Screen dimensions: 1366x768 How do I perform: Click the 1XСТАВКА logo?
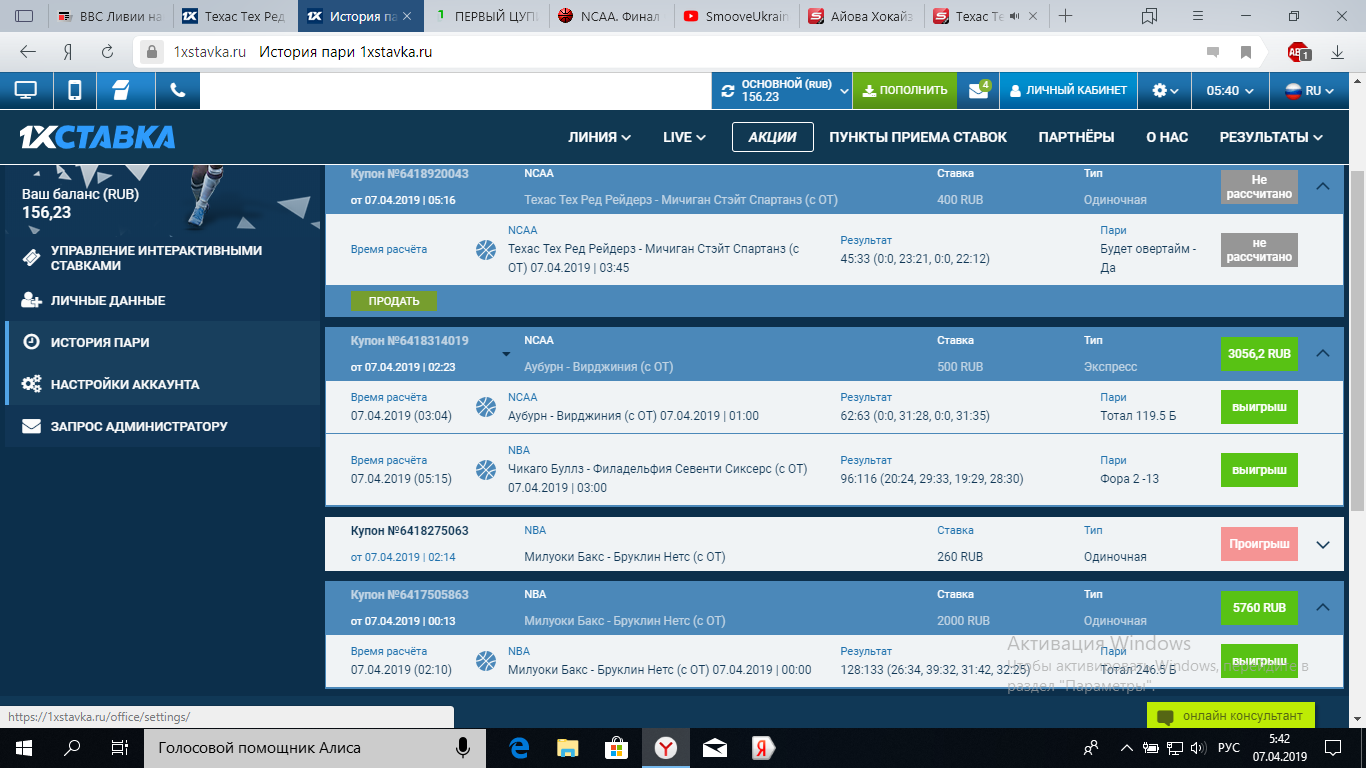(97, 137)
